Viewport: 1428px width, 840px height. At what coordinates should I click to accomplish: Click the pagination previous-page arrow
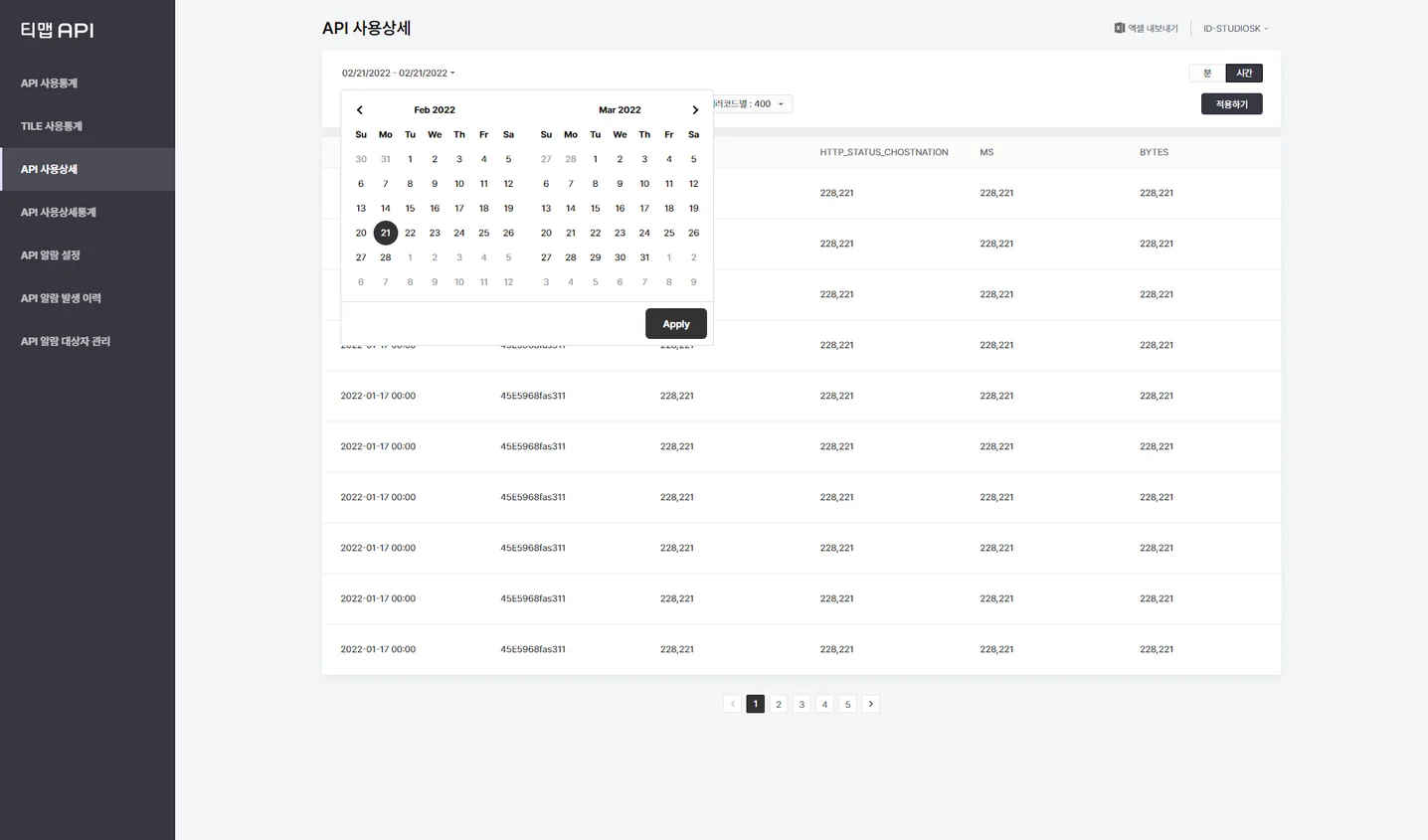[x=732, y=704]
